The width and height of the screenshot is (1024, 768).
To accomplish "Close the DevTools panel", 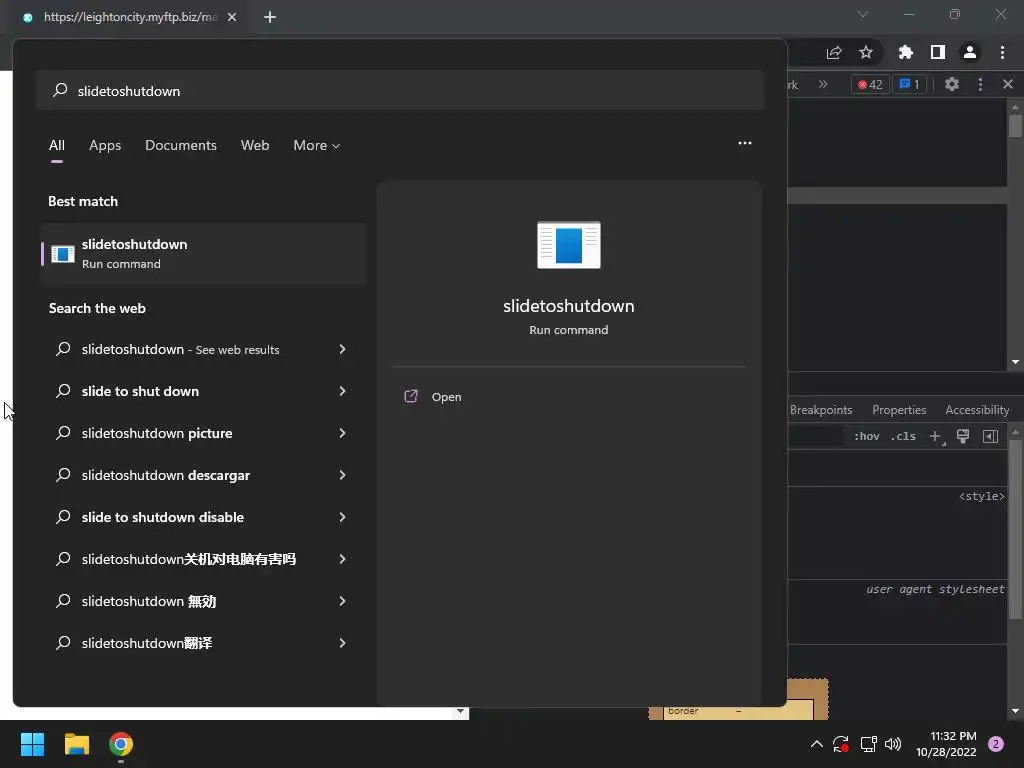I will [x=1008, y=84].
